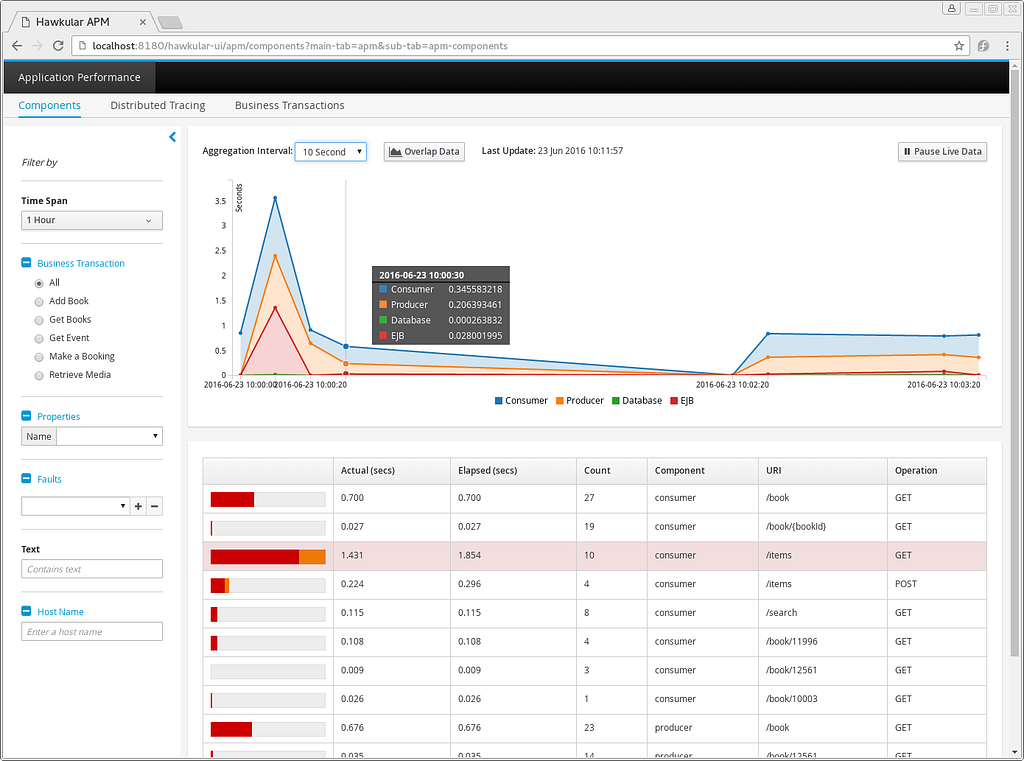Toggle Consumer legend color swatch

pyautogui.click(x=499, y=400)
